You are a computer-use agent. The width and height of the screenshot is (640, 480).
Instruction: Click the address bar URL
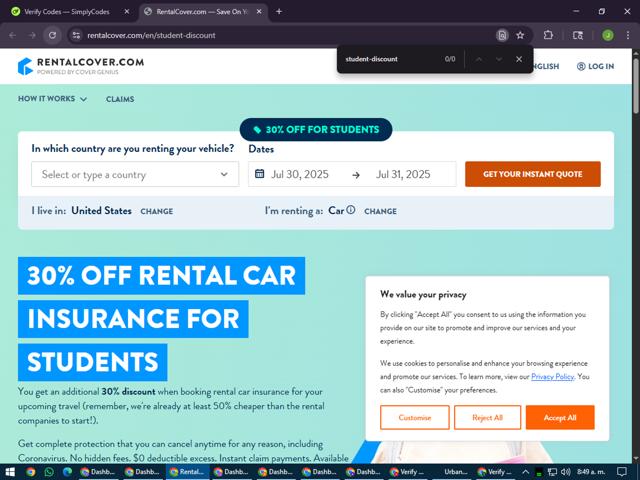tap(151, 35)
